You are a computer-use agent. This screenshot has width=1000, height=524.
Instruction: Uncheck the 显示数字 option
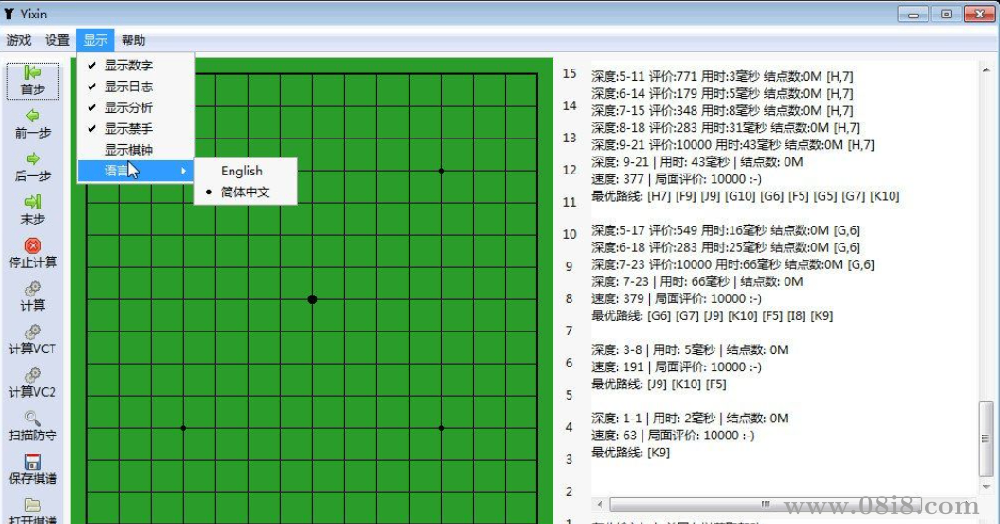point(128,65)
